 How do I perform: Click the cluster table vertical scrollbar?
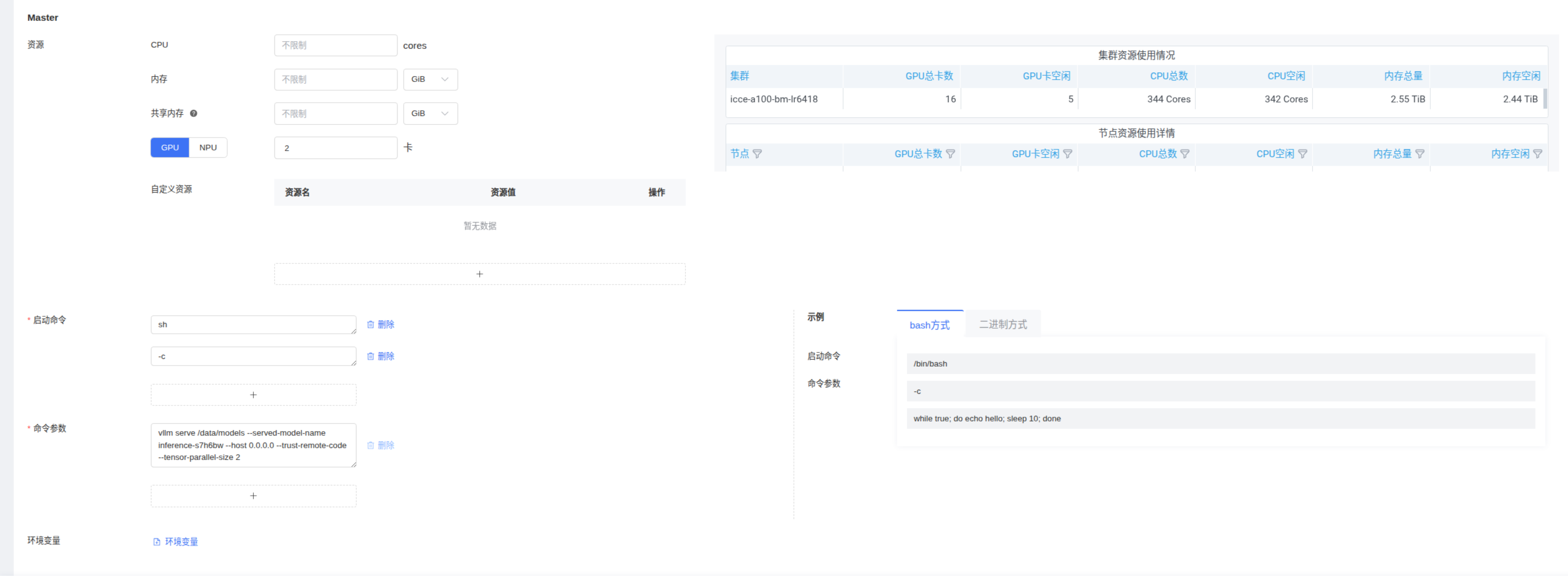coord(1545,98)
